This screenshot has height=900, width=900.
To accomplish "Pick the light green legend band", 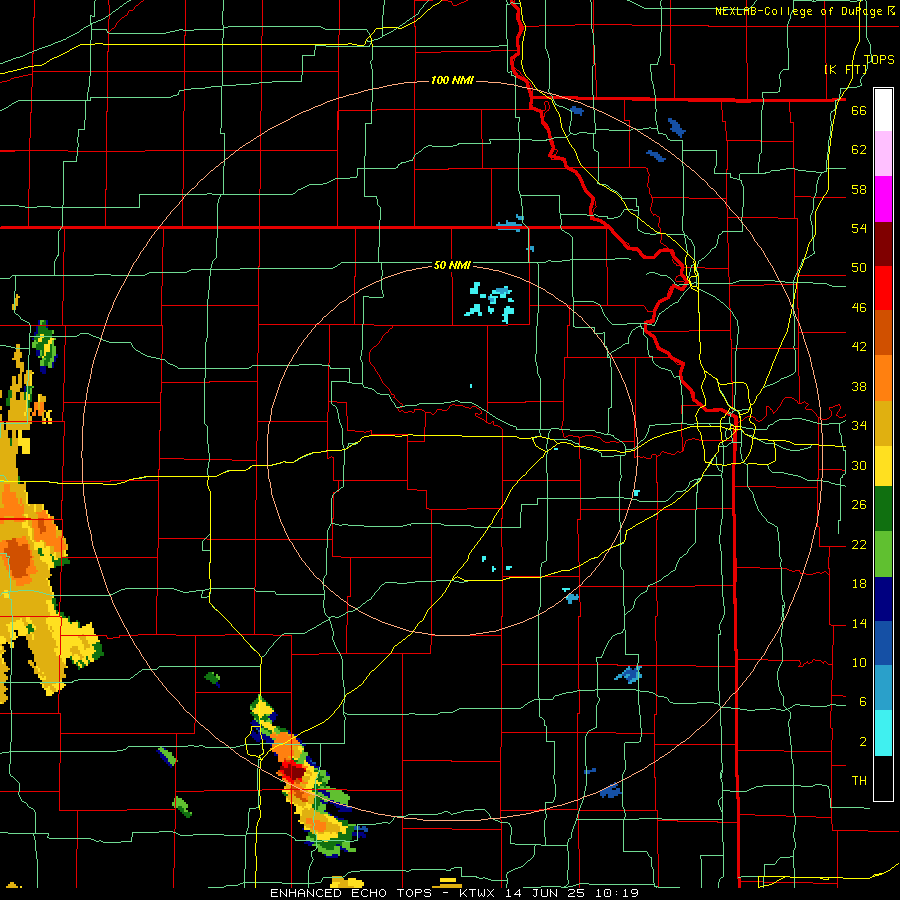I will 883,554.
